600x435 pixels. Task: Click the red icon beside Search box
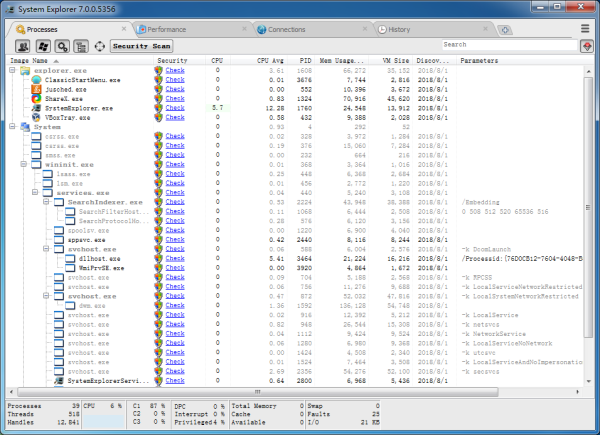pyautogui.click(x=585, y=46)
